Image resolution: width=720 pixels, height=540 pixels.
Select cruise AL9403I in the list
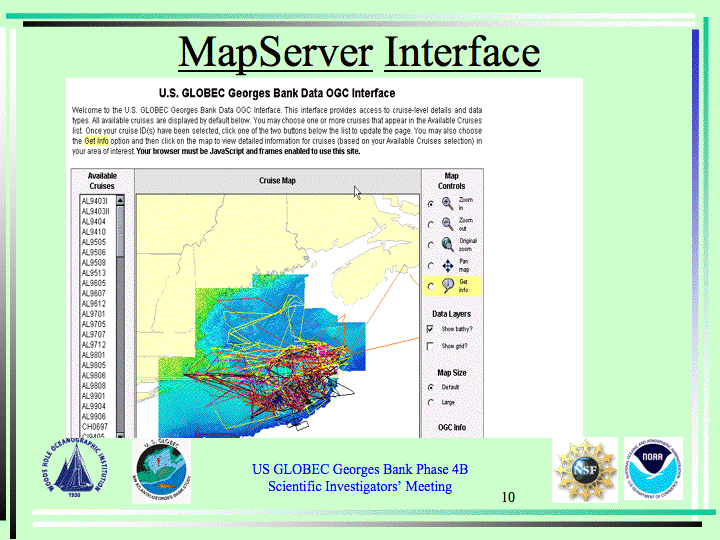[95, 201]
